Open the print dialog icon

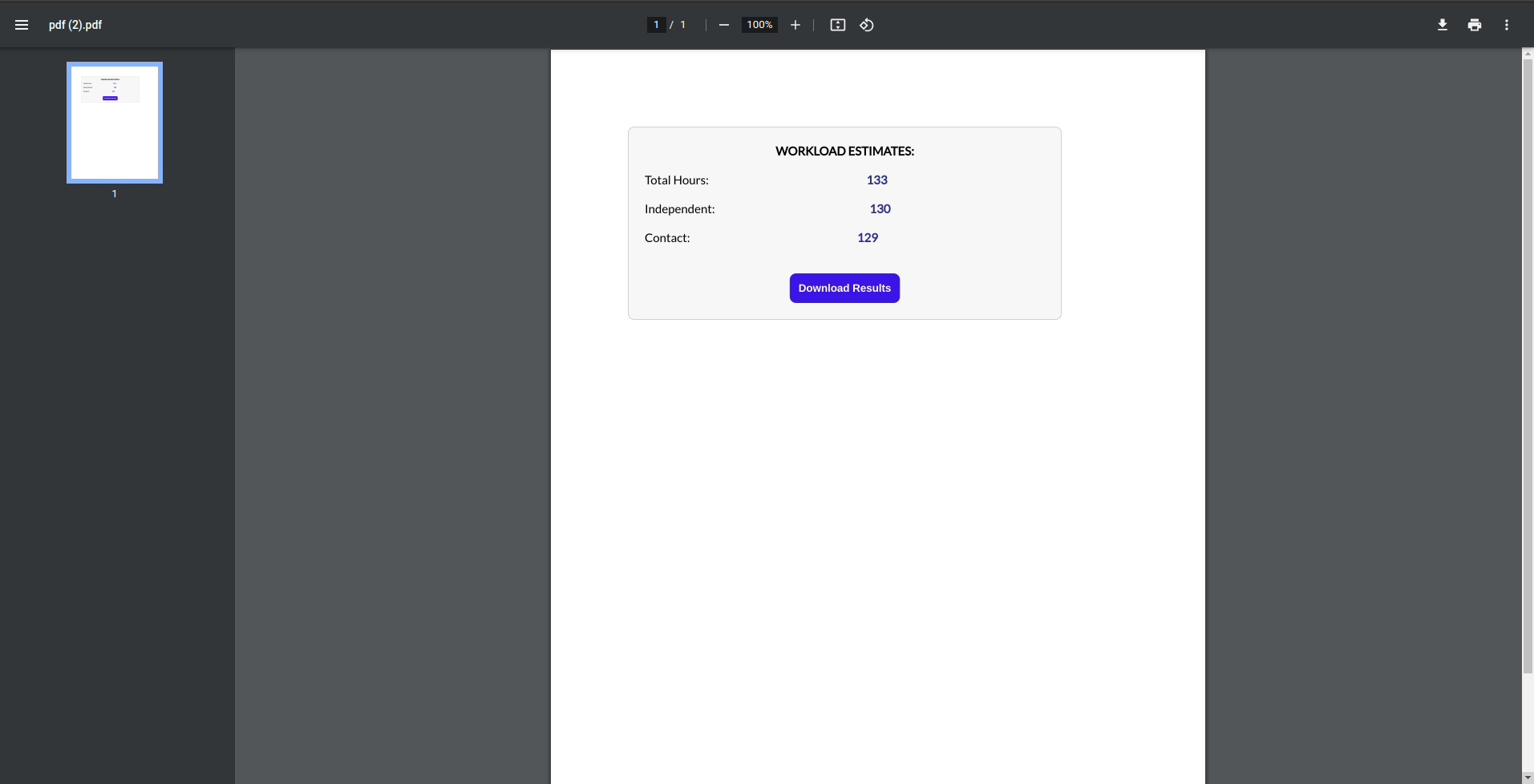pyautogui.click(x=1474, y=25)
